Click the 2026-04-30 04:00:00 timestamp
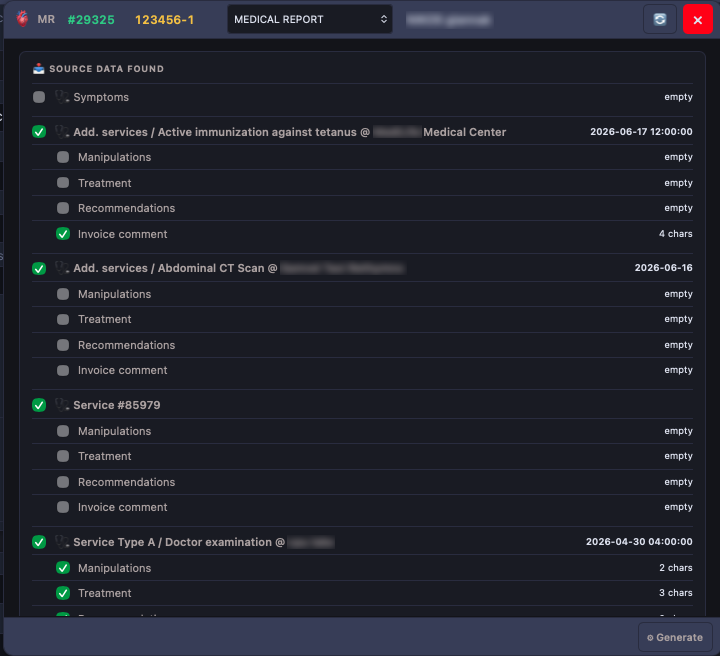Screen dimensions: 720x656 [x=639, y=542]
